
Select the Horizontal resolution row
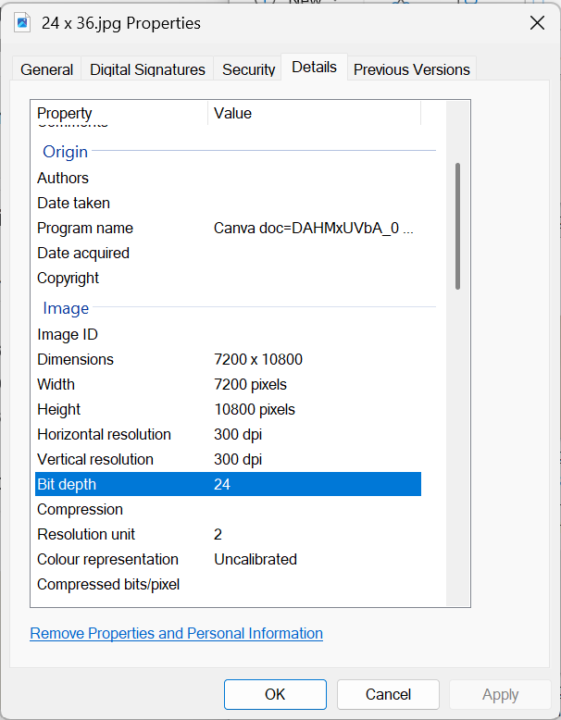coord(228,434)
